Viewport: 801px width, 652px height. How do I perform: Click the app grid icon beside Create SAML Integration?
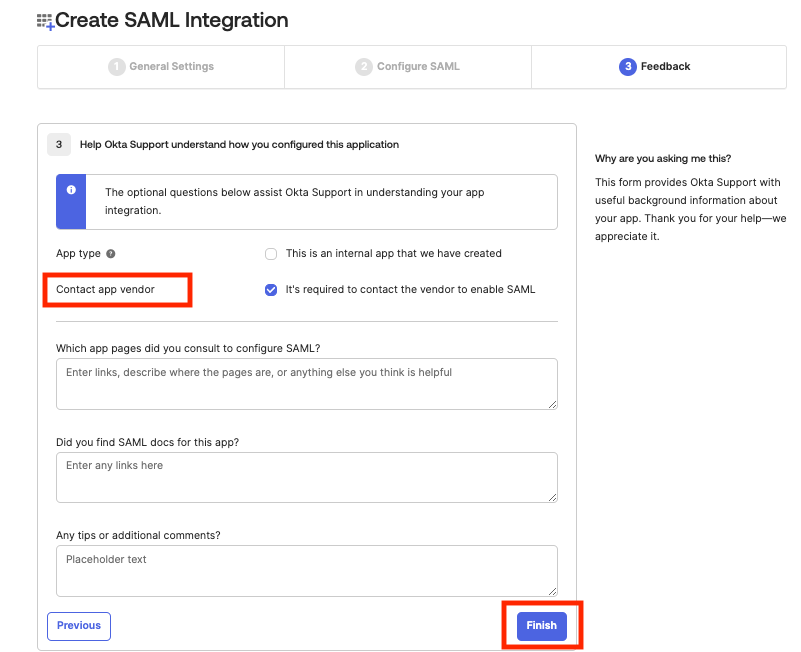click(45, 22)
